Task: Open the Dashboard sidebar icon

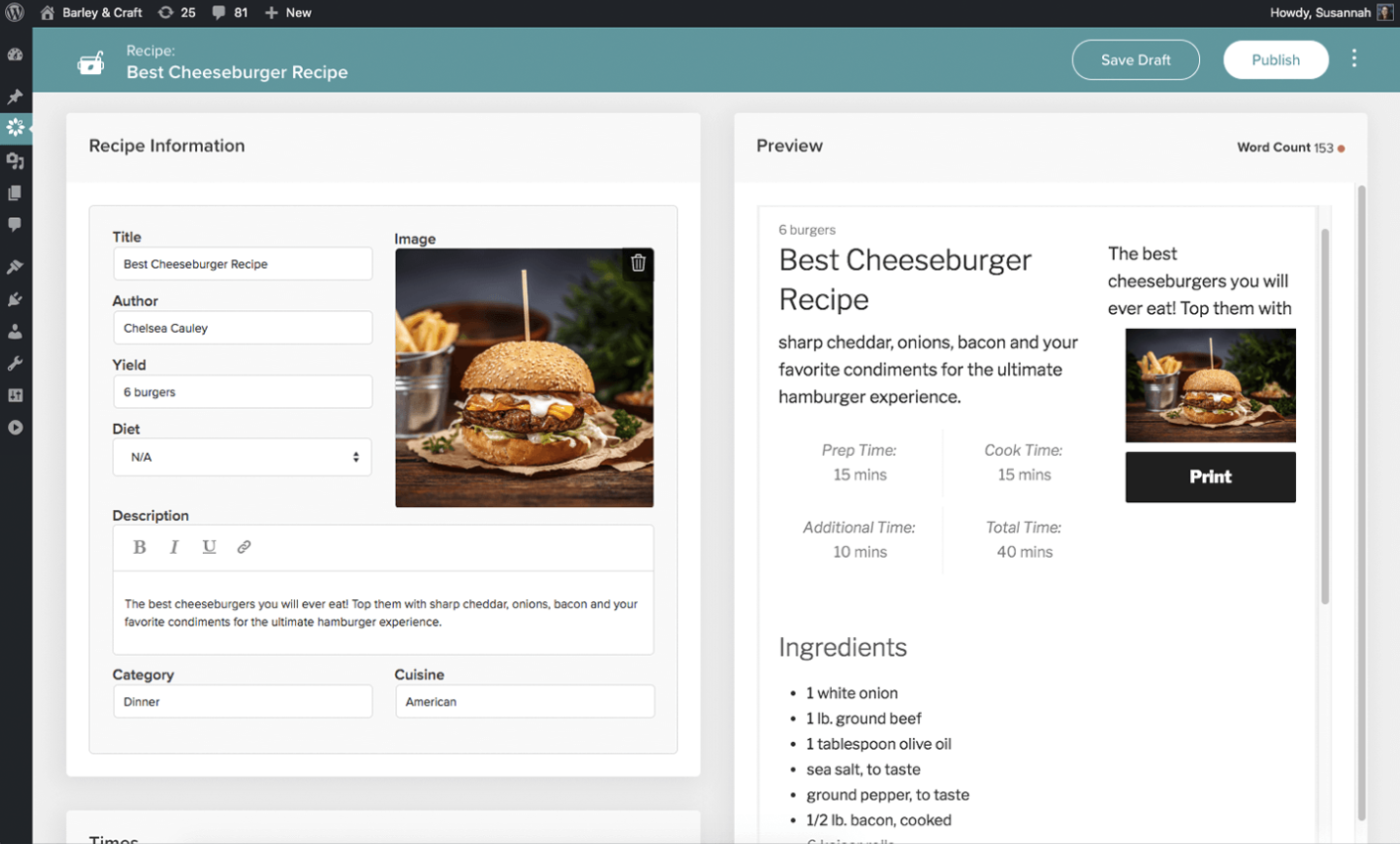Action: point(15,54)
